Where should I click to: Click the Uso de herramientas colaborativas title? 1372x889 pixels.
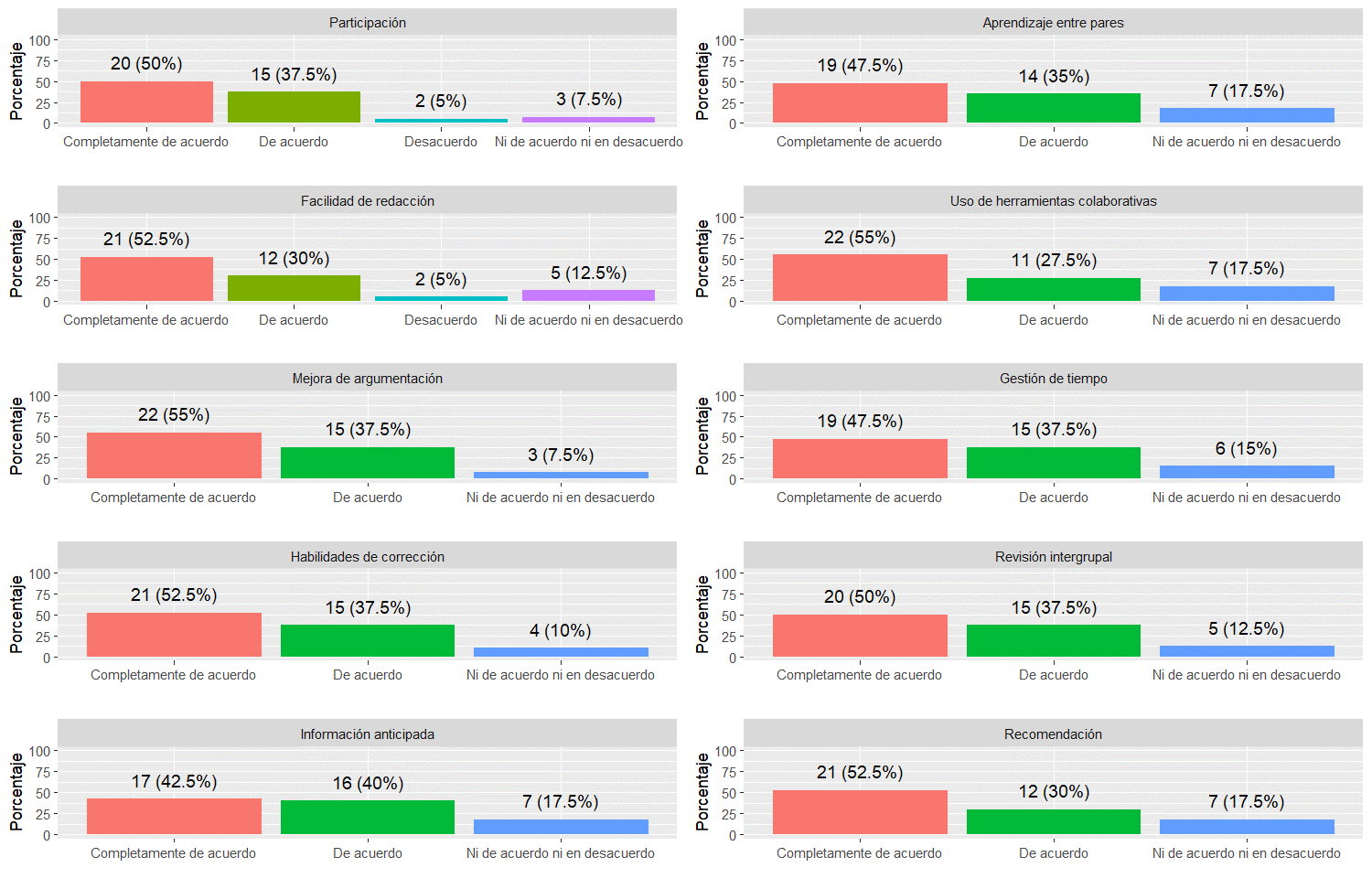pos(1053,201)
